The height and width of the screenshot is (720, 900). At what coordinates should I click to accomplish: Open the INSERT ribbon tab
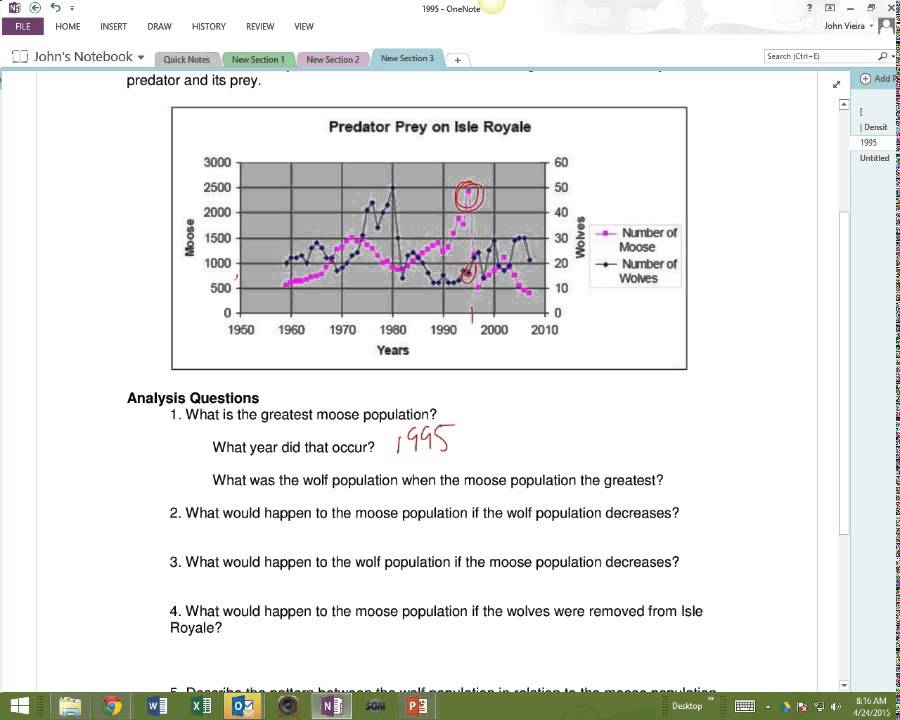(x=113, y=26)
